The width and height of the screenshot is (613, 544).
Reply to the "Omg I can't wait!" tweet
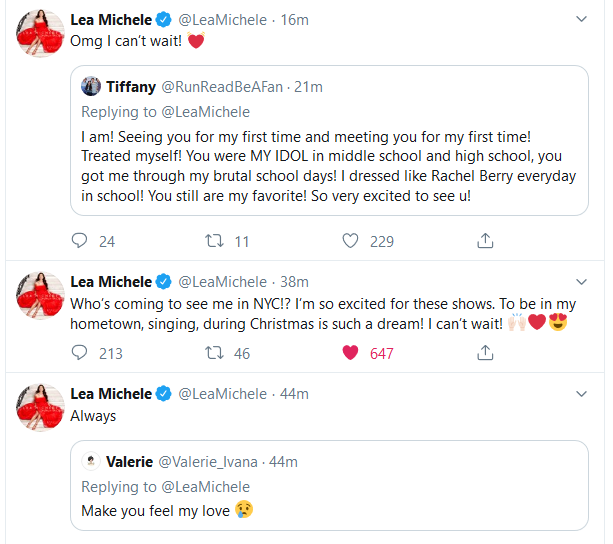coord(82,241)
